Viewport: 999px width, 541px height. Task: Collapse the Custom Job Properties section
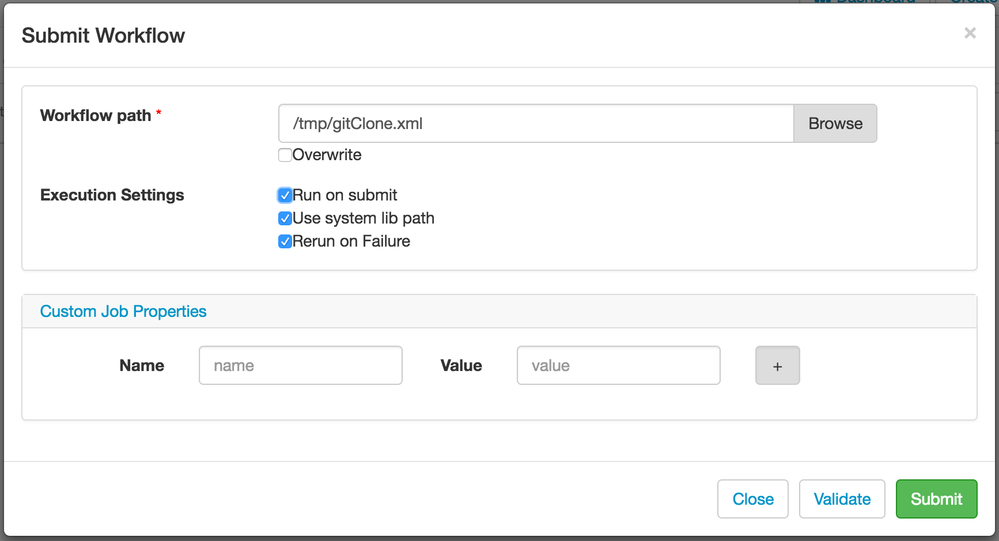(x=123, y=311)
